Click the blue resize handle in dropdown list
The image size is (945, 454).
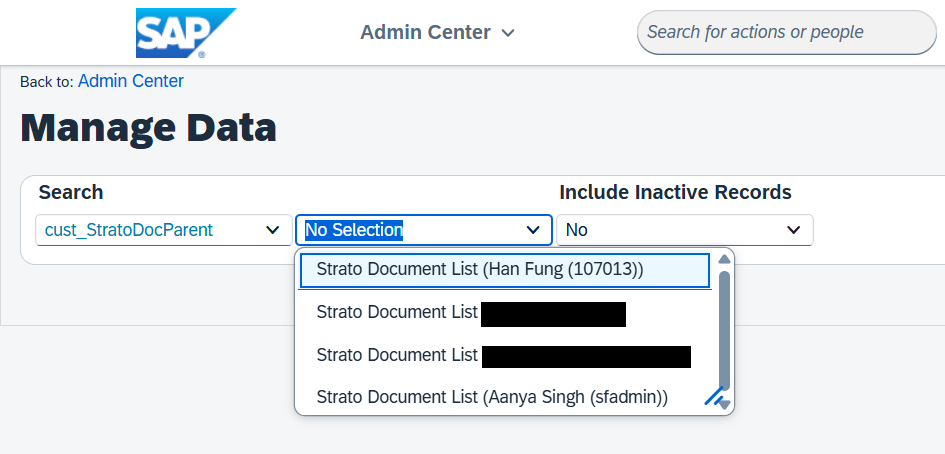point(713,397)
